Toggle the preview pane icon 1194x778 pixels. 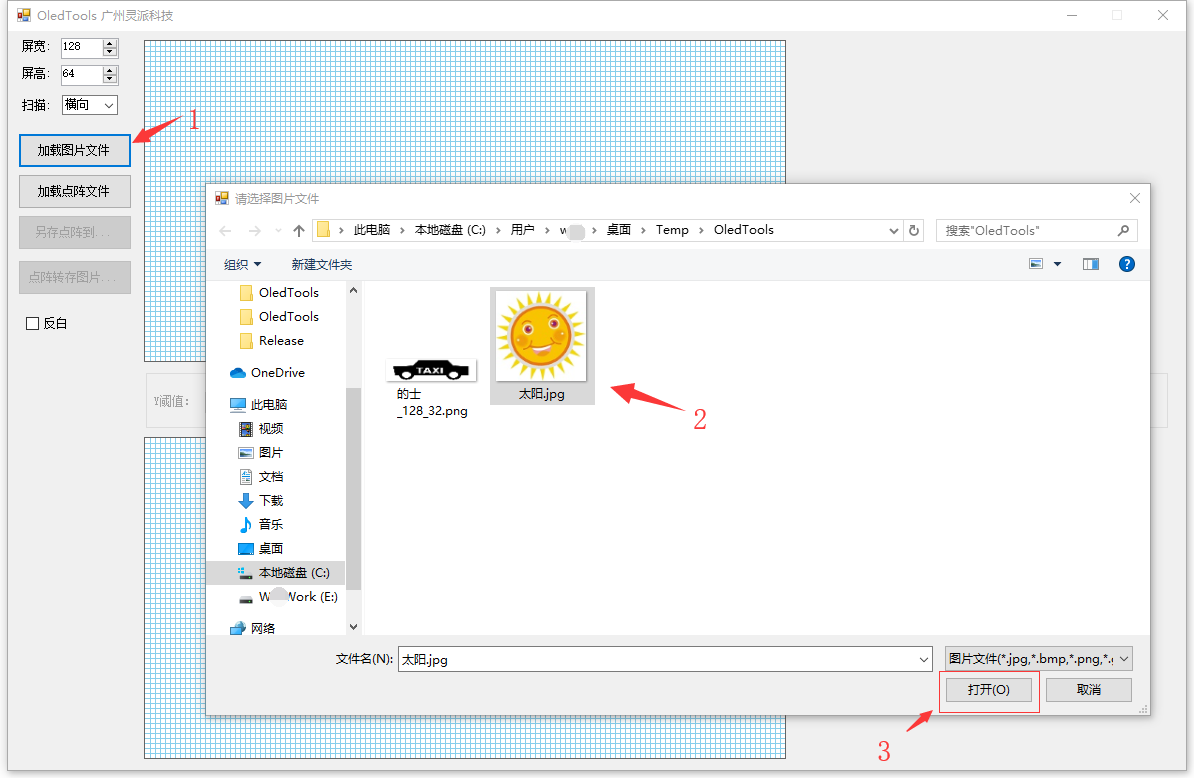1091,264
